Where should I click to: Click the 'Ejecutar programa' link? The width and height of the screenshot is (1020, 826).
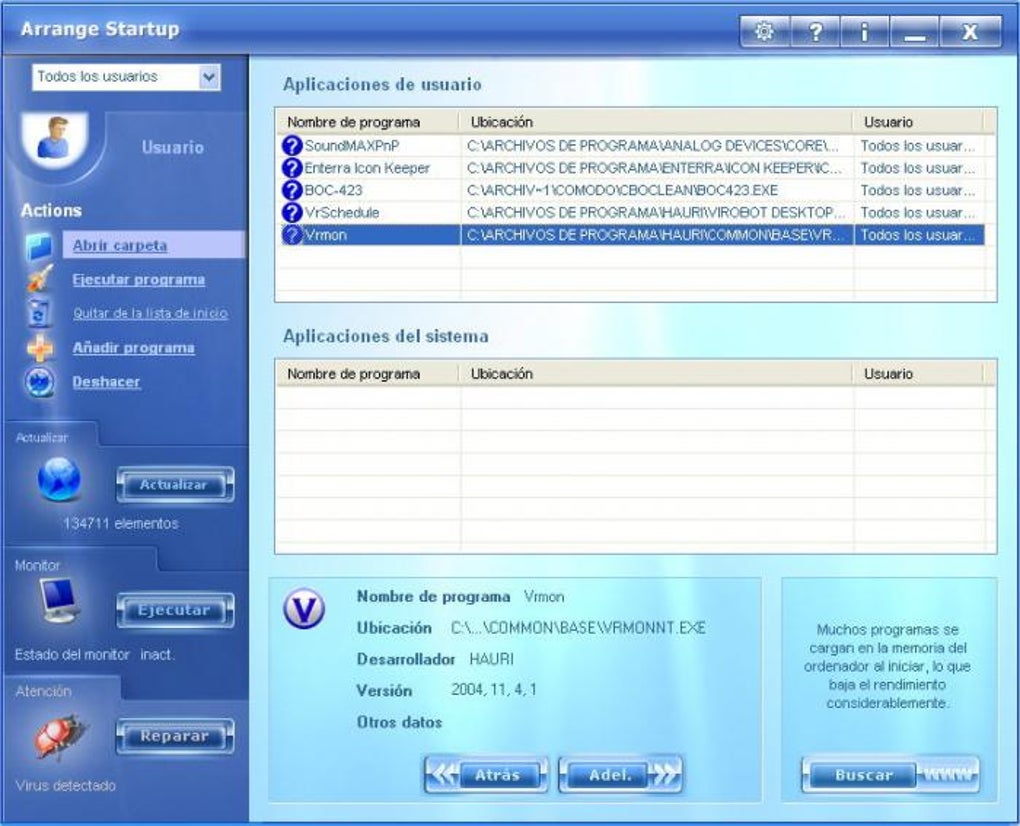(x=139, y=280)
